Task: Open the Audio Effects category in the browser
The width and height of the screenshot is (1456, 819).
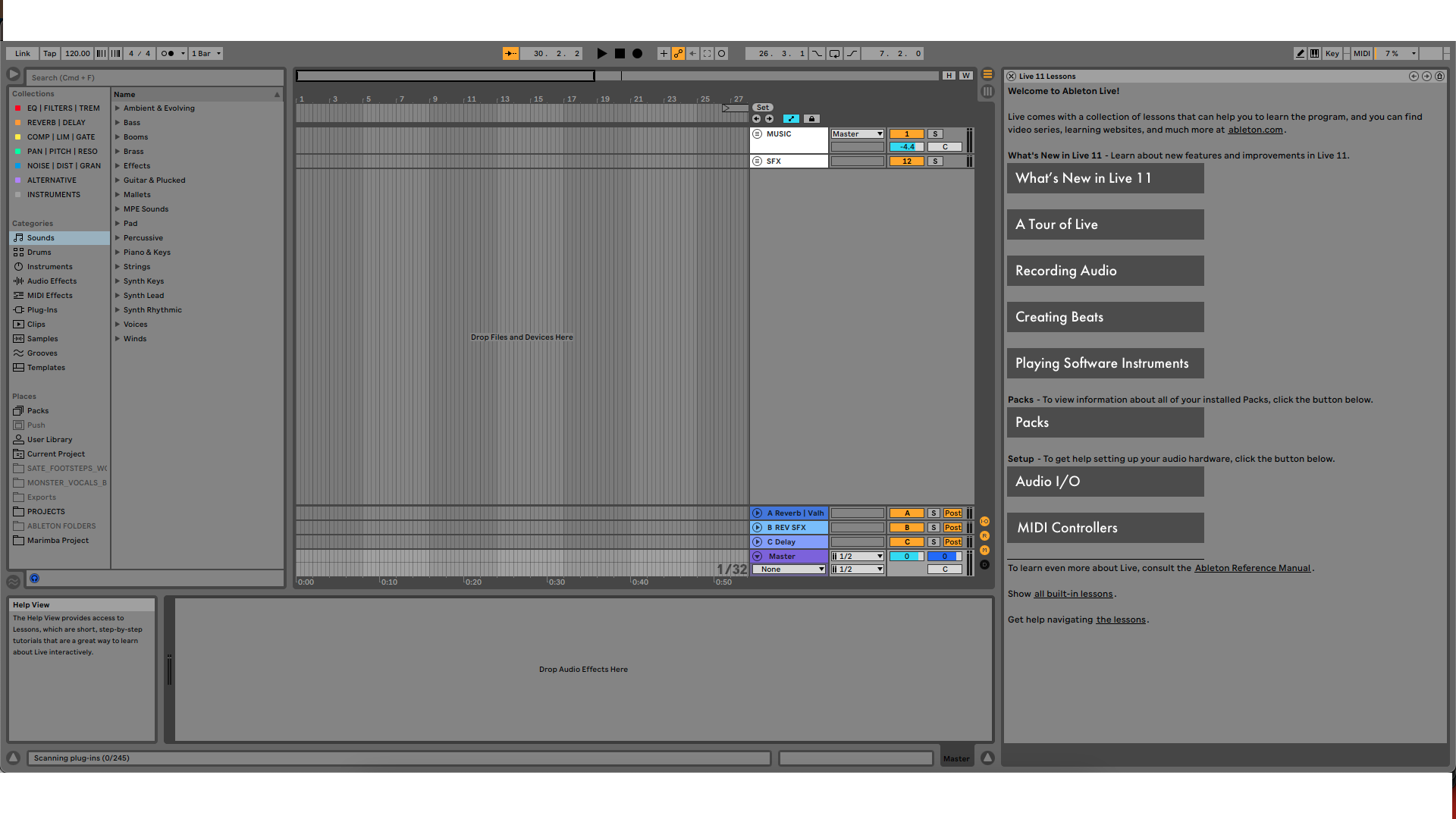Action: pyautogui.click(x=49, y=281)
